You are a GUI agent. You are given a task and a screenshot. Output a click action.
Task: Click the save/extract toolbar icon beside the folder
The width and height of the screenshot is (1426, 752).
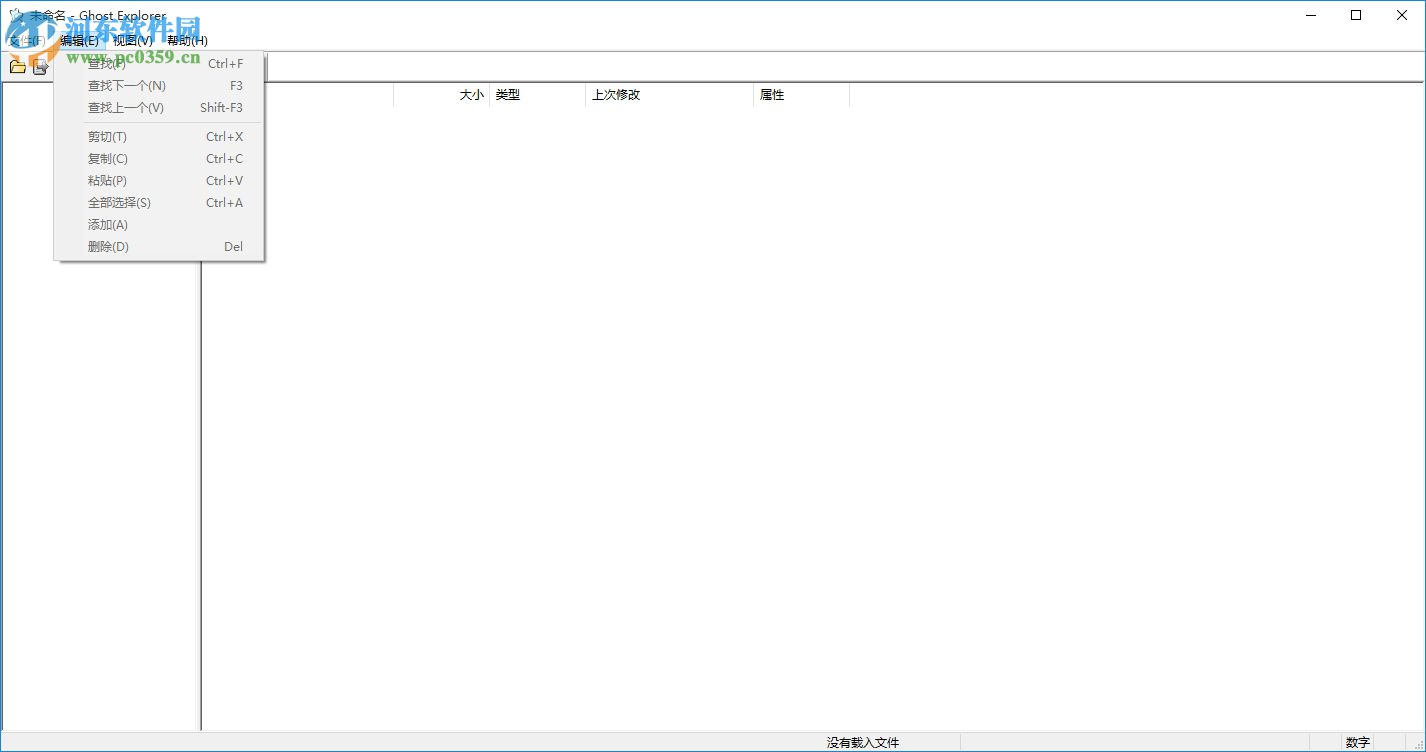(x=41, y=67)
